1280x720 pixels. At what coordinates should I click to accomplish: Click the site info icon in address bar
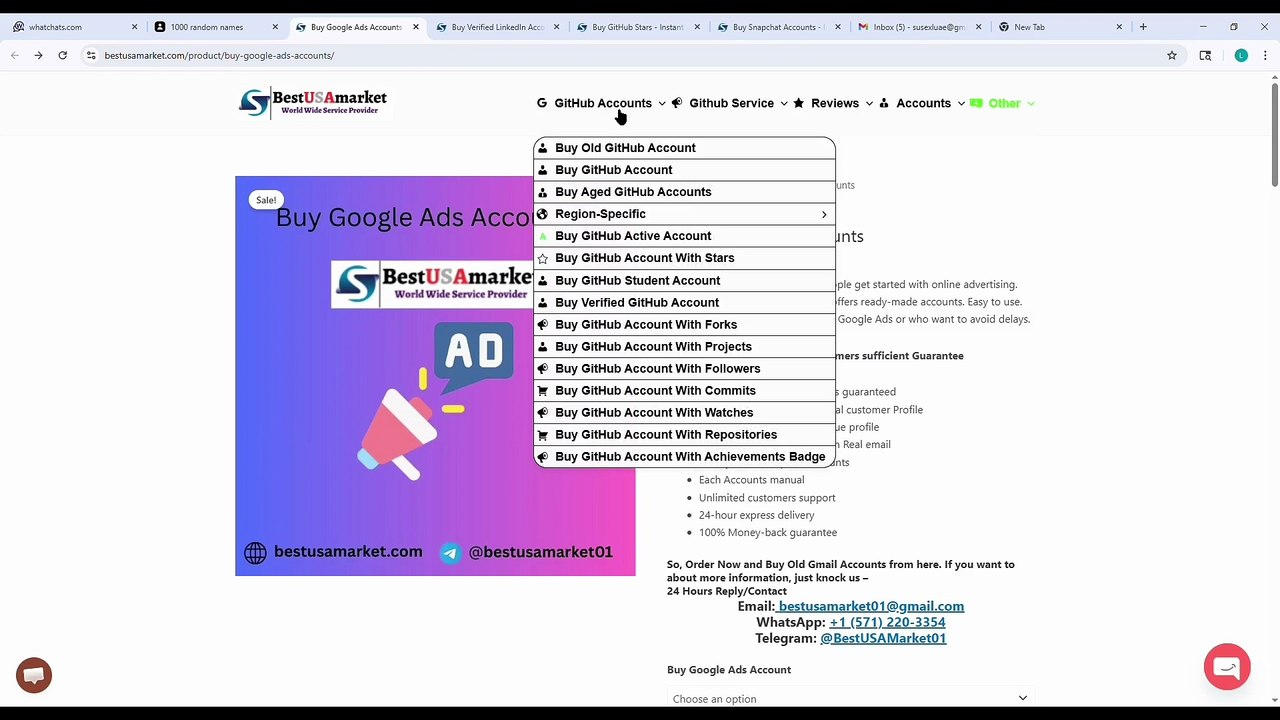coord(91,55)
